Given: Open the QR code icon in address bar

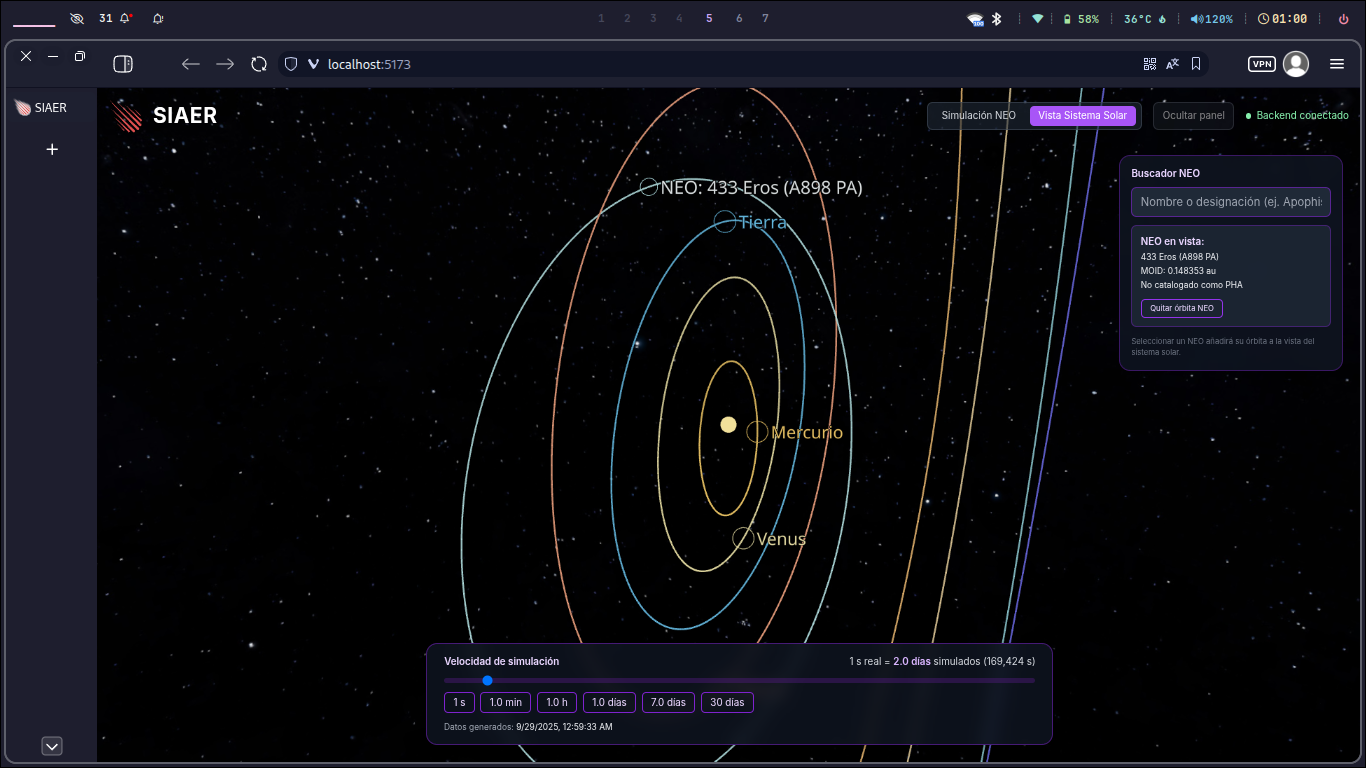Looking at the screenshot, I should [1150, 64].
